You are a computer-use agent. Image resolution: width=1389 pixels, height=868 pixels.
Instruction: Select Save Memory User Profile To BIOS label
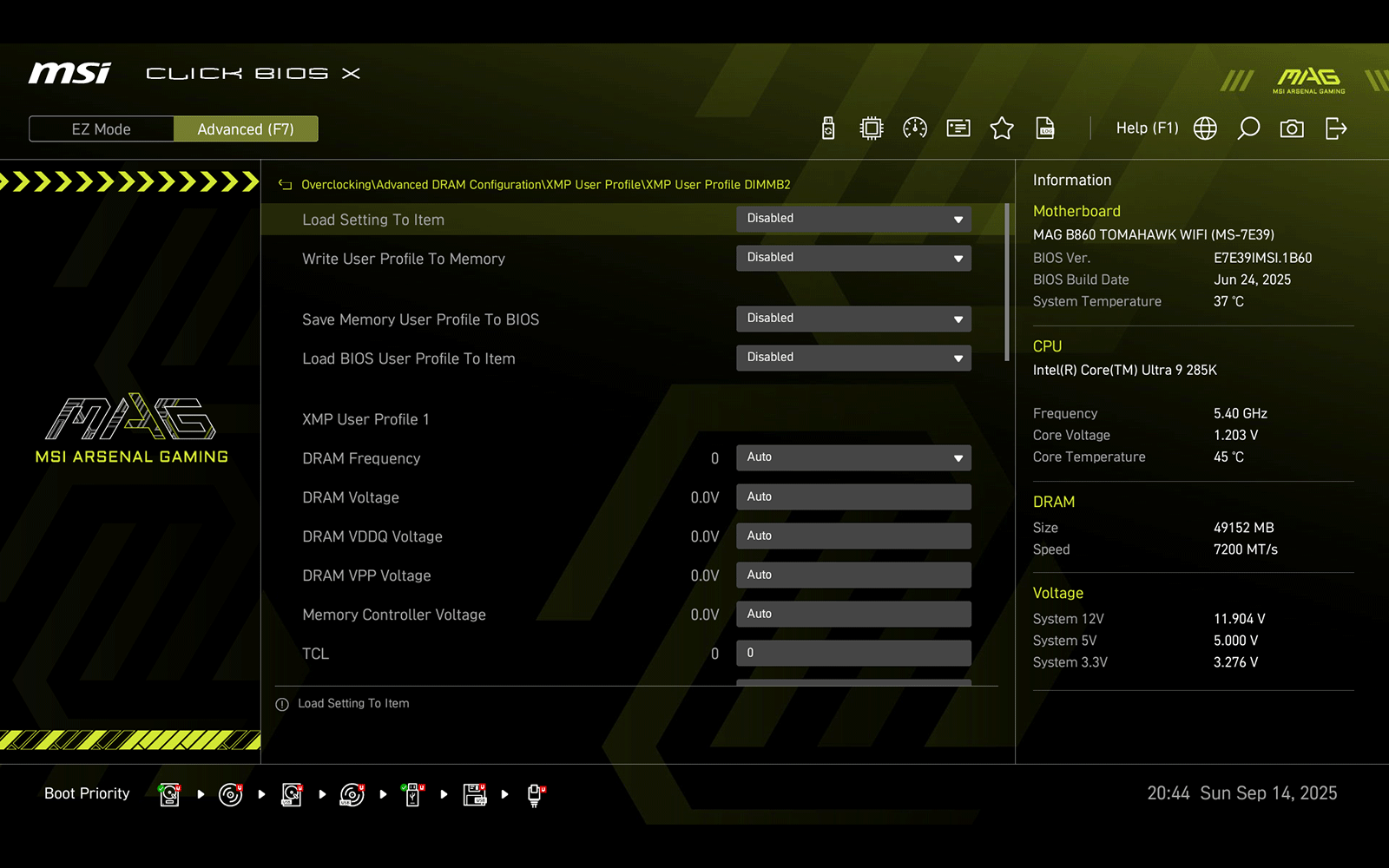pyautogui.click(x=420, y=320)
